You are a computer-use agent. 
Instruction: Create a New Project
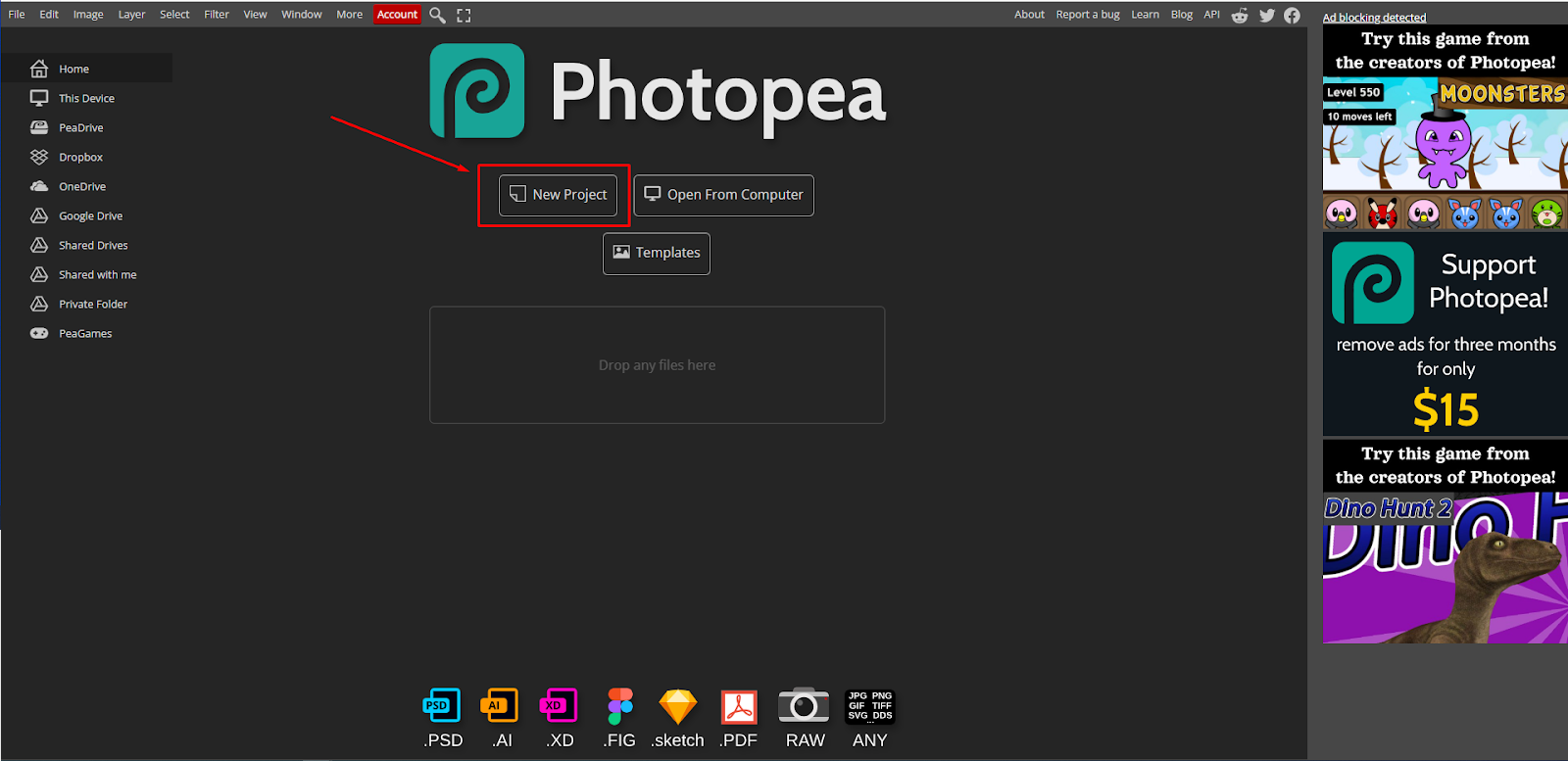(558, 195)
